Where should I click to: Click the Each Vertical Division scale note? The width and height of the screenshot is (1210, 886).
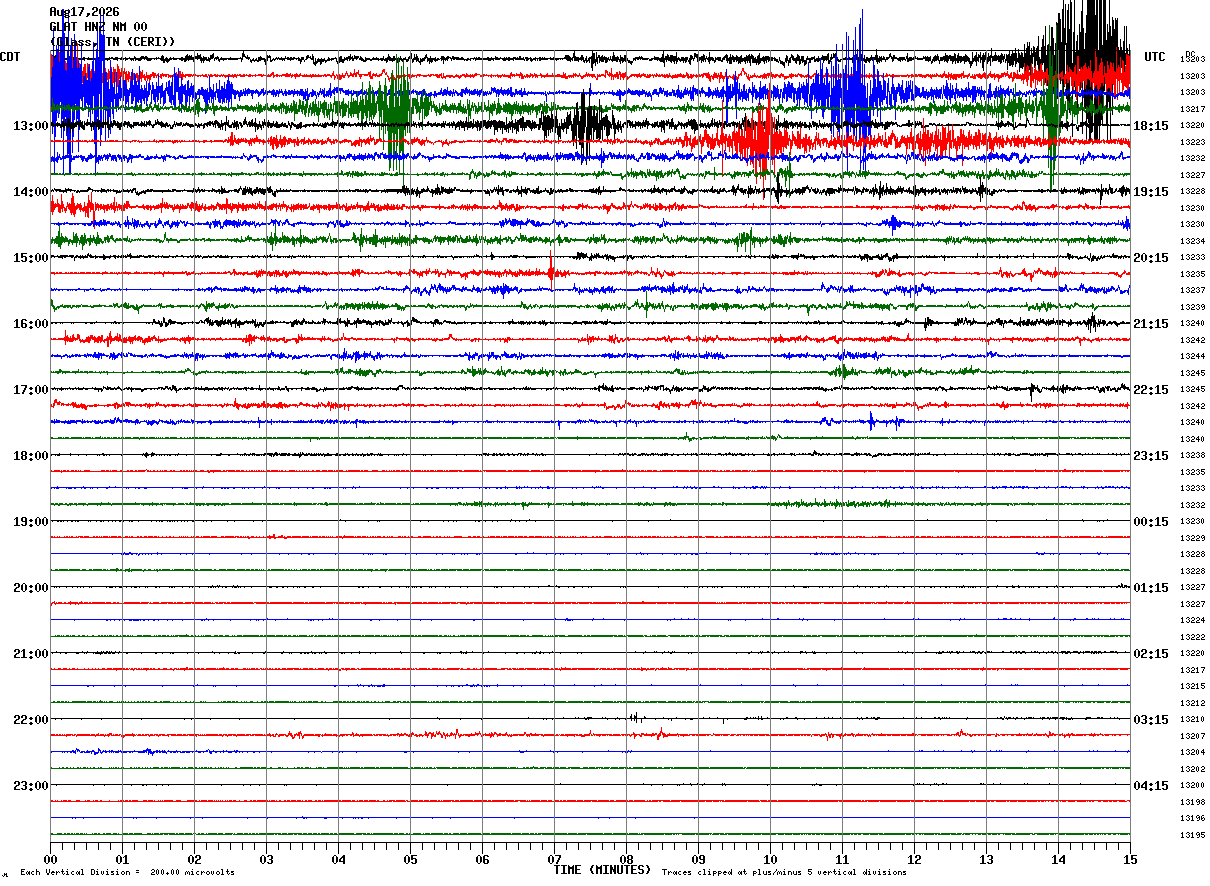(x=128, y=873)
